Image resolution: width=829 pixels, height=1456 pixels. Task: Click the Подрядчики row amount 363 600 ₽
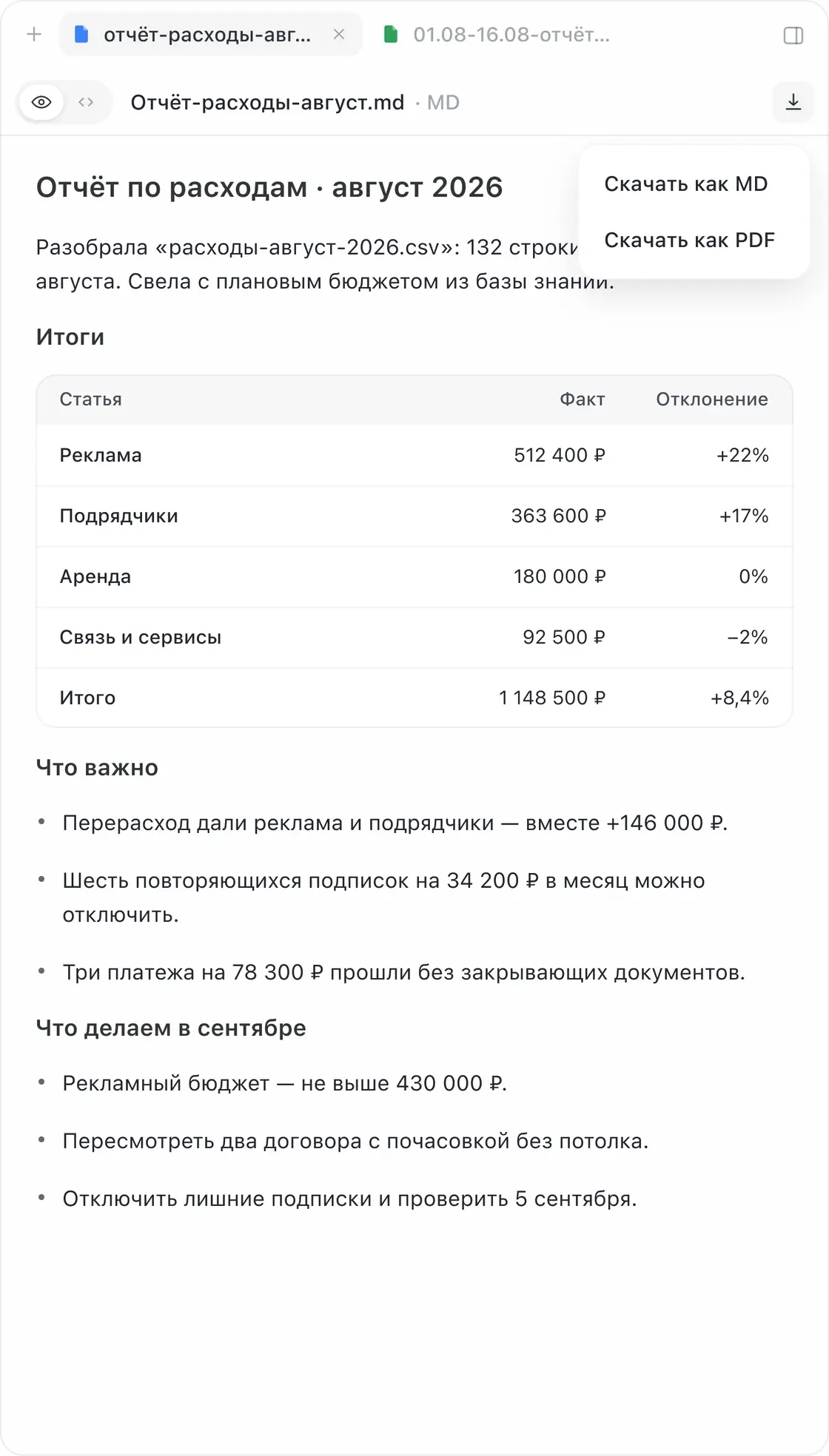click(559, 516)
